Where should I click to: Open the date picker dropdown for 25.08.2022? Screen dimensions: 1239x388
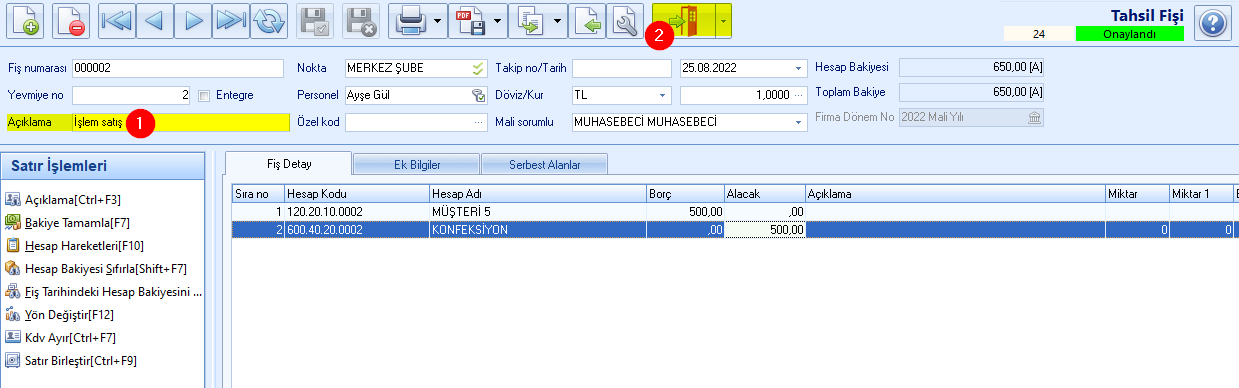798,68
